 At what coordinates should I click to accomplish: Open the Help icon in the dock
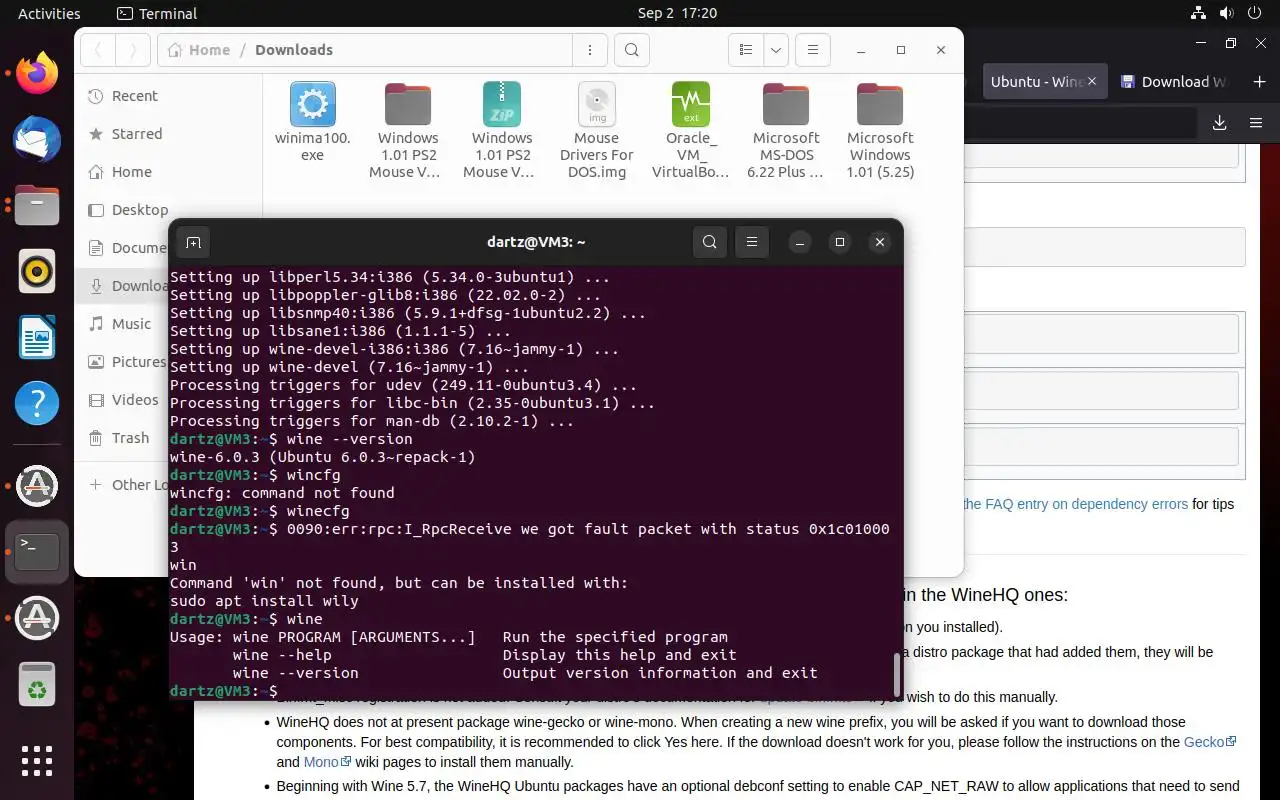coord(37,403)
